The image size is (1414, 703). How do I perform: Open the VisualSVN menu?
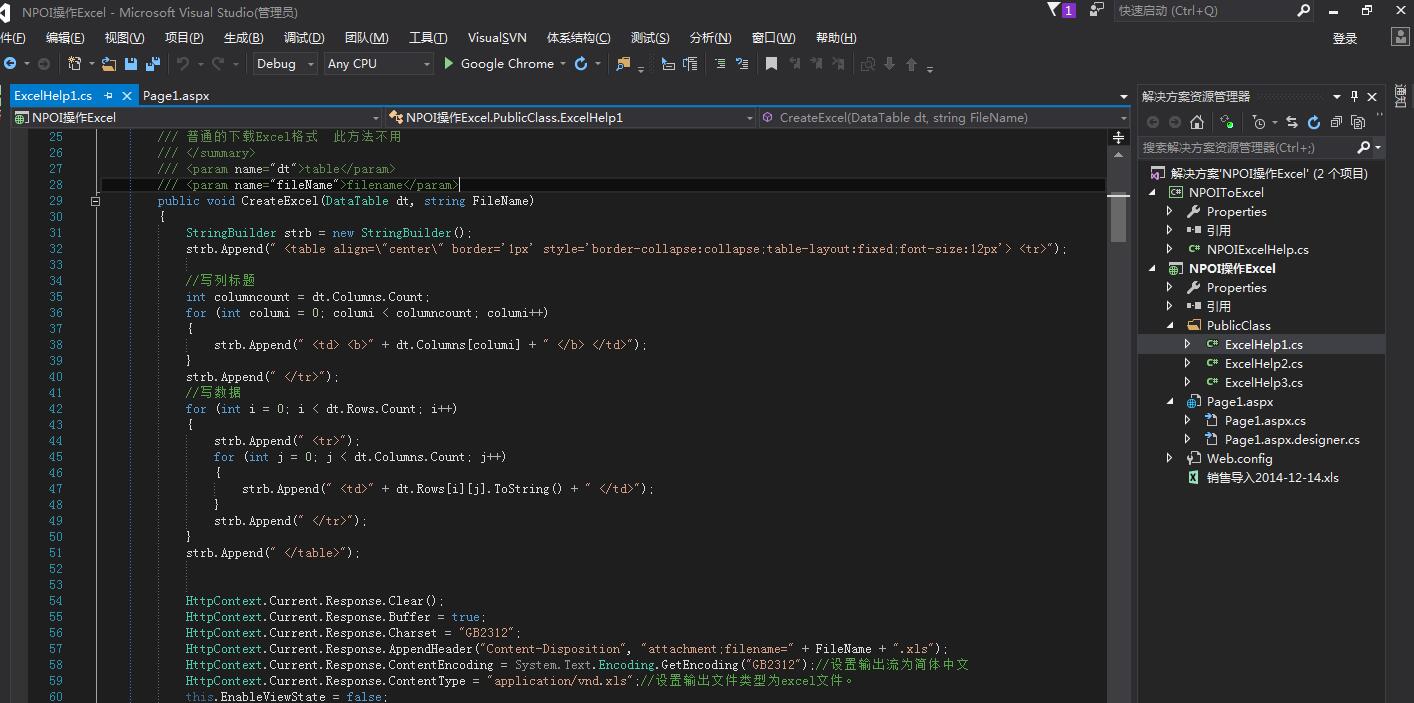pos(497,37)
